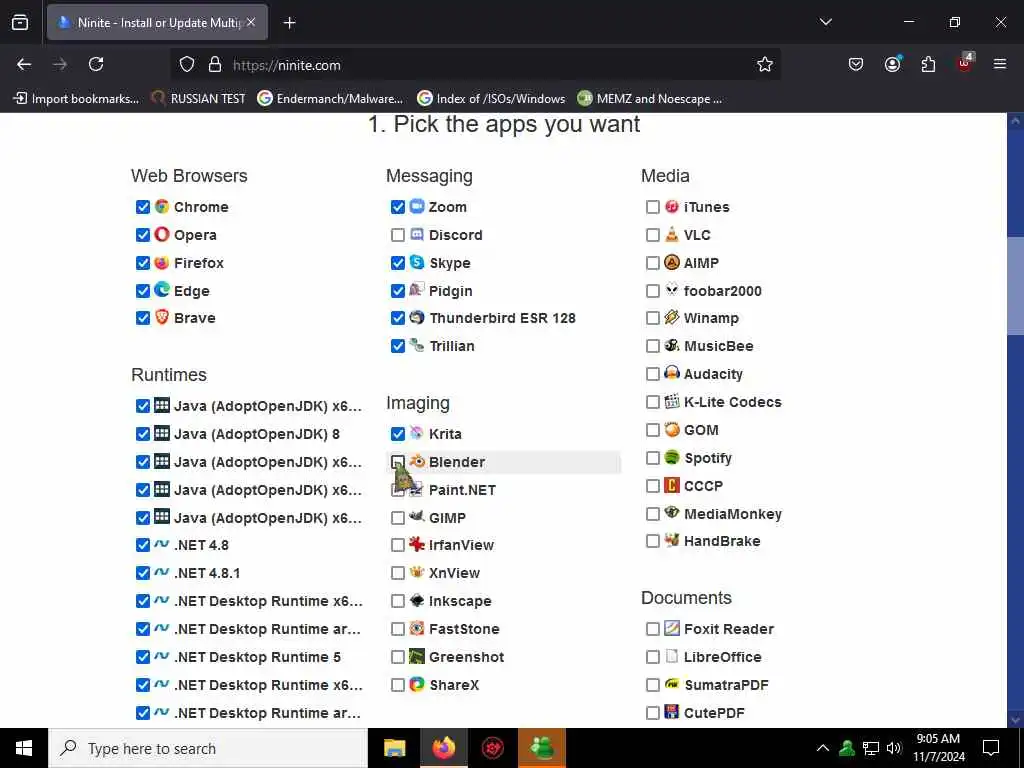Check the HandBrake checkbox

(652, 541)
